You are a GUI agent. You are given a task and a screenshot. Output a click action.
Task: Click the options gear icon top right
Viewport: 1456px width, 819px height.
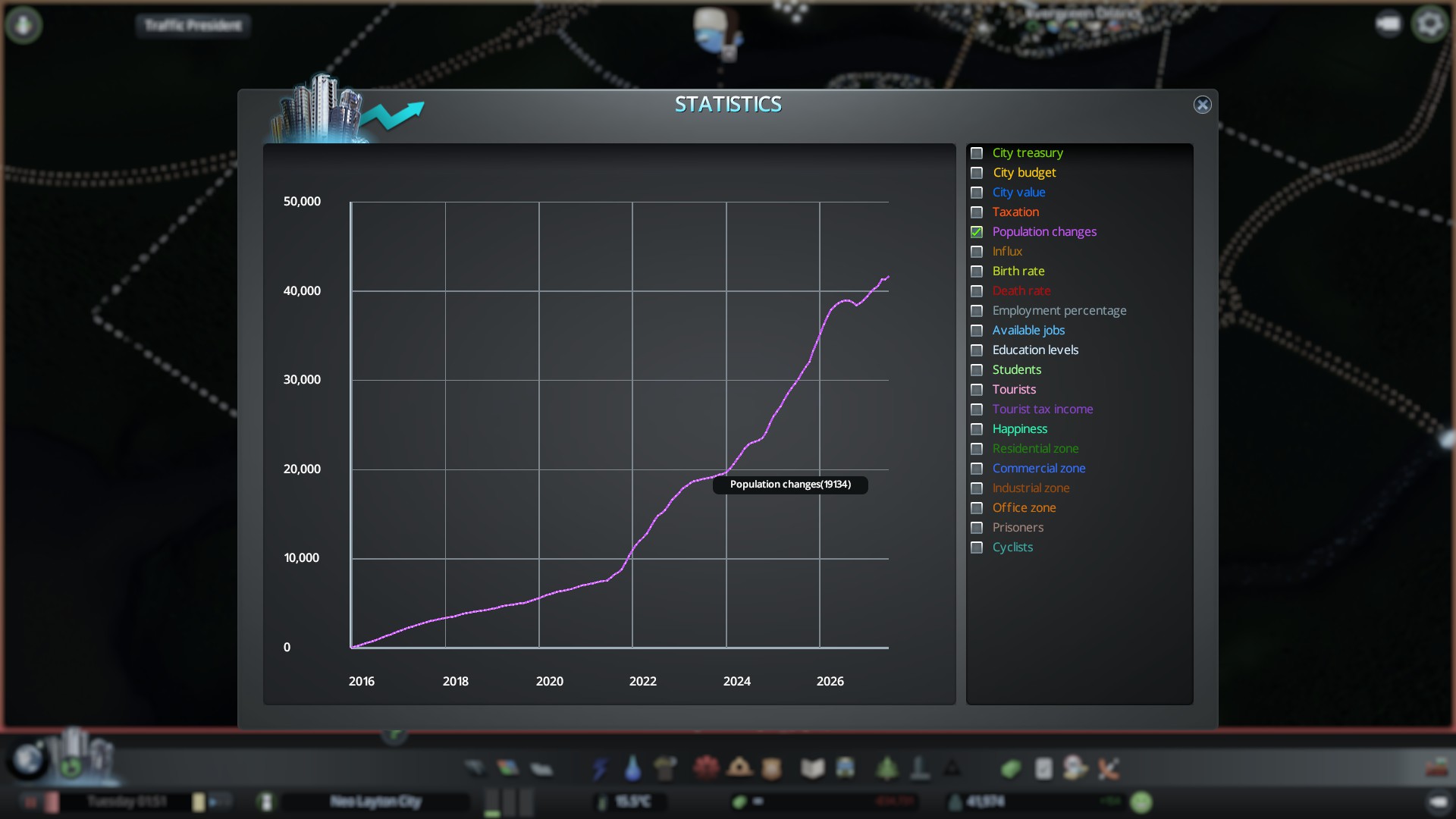tap(1429, 24)
